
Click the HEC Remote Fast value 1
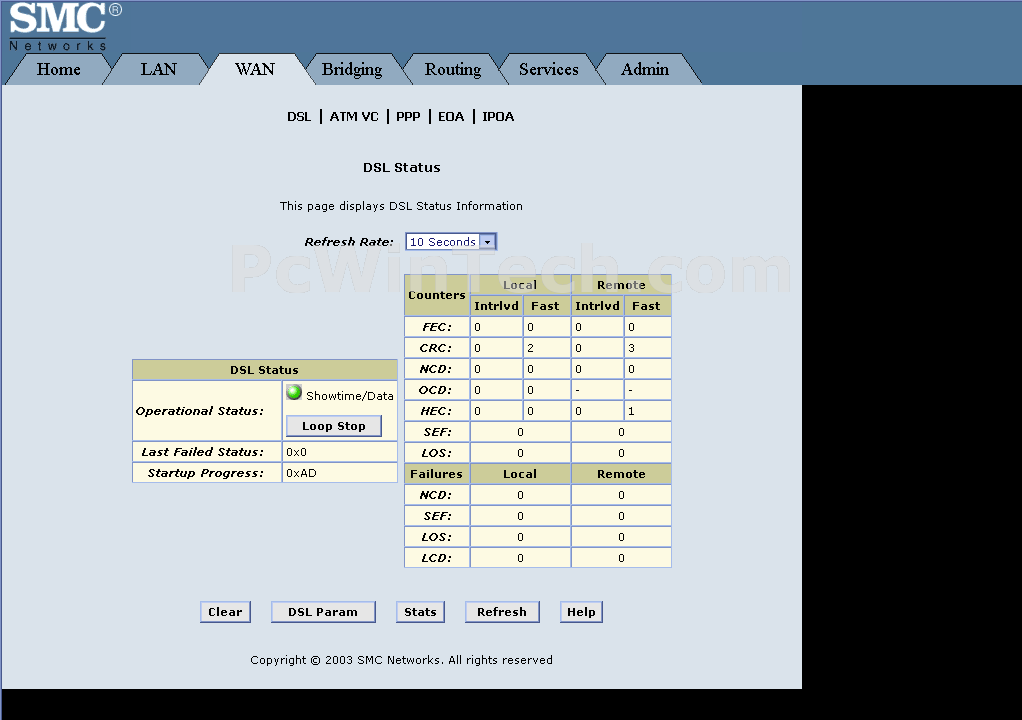(632, 411)
